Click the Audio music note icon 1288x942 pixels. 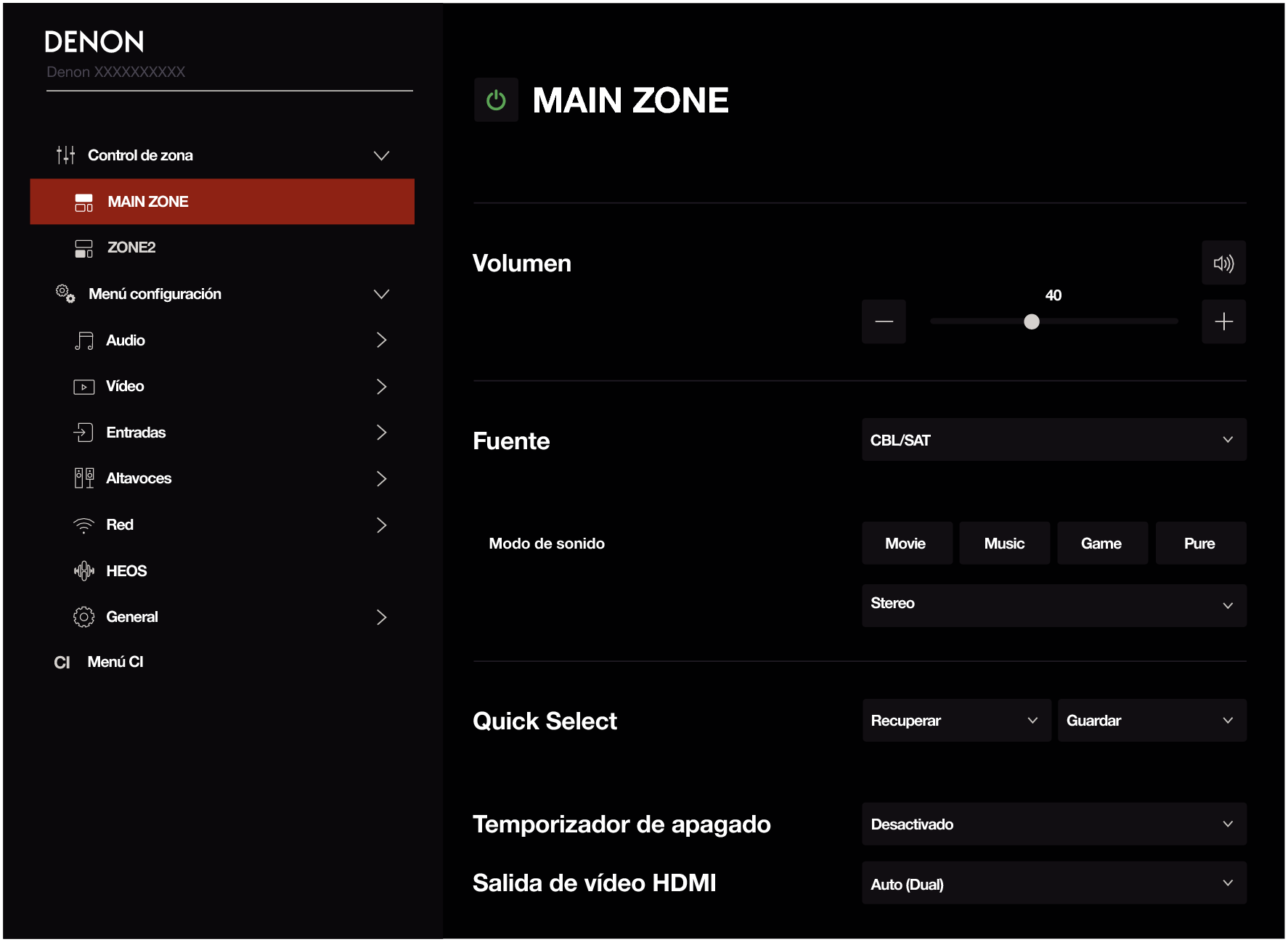coord(84,341)
